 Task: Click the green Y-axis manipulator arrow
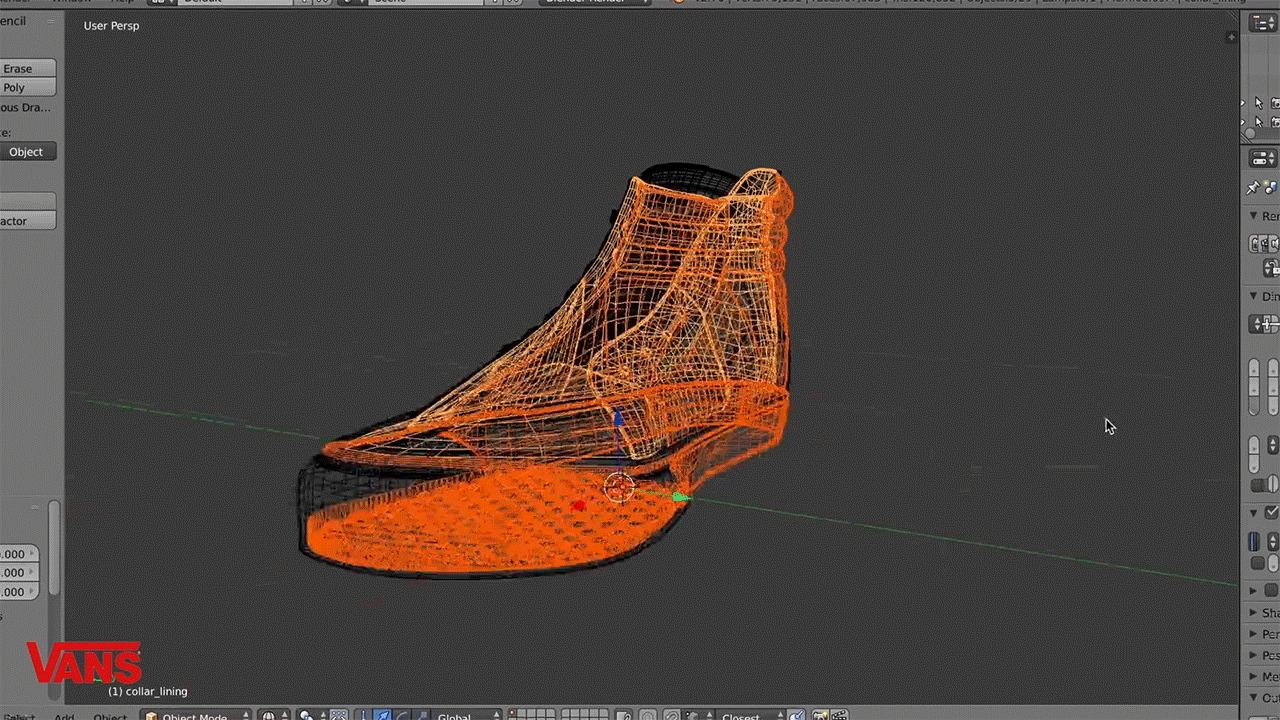(x=681, y=497)
